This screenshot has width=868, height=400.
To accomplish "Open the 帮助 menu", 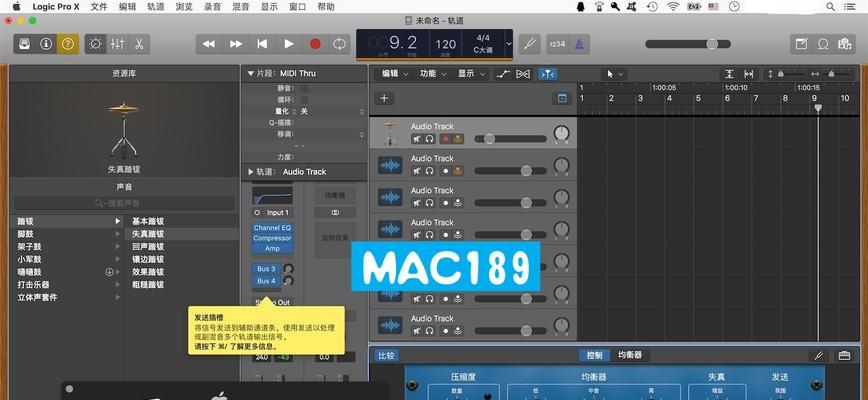I will point(326,7).
